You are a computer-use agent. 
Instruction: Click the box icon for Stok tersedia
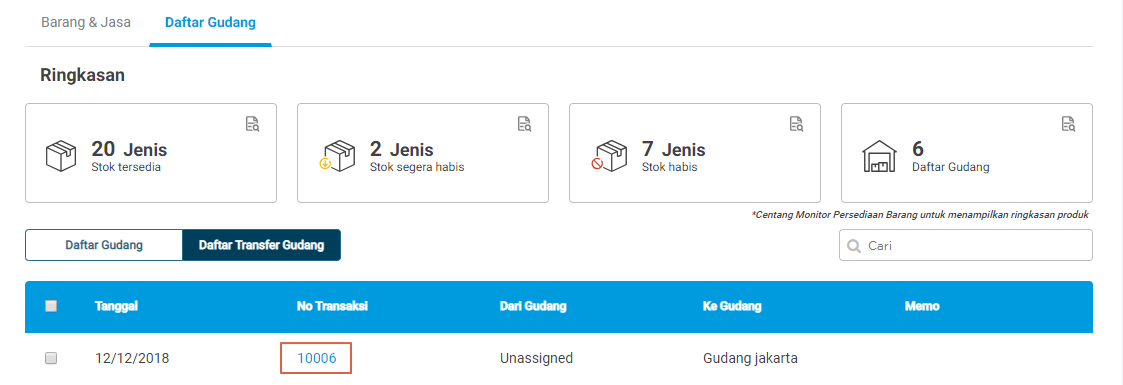(x=61, y=156)
